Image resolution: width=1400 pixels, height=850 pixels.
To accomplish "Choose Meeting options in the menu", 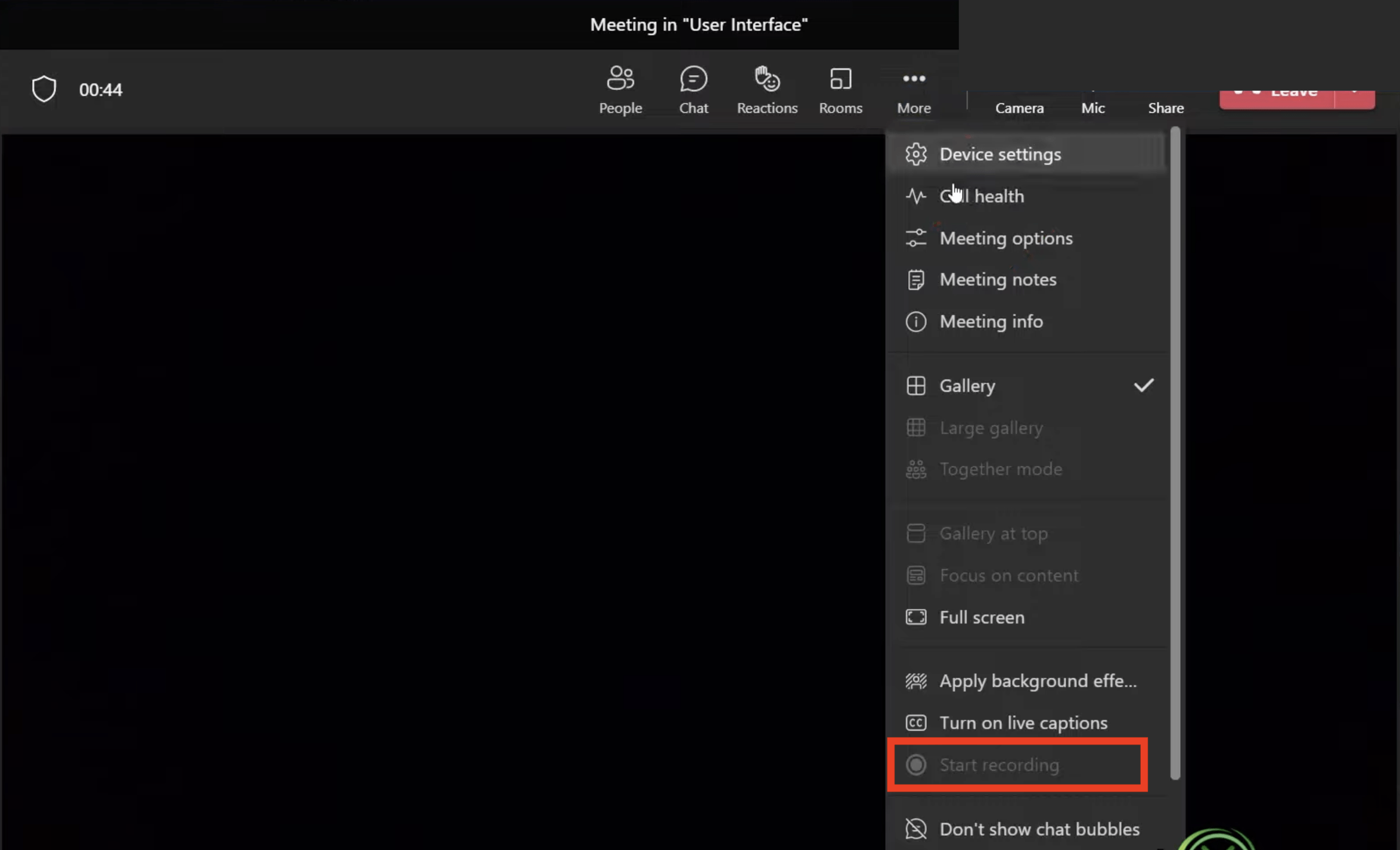I will pyautogui.click(x=1026, y=238).
